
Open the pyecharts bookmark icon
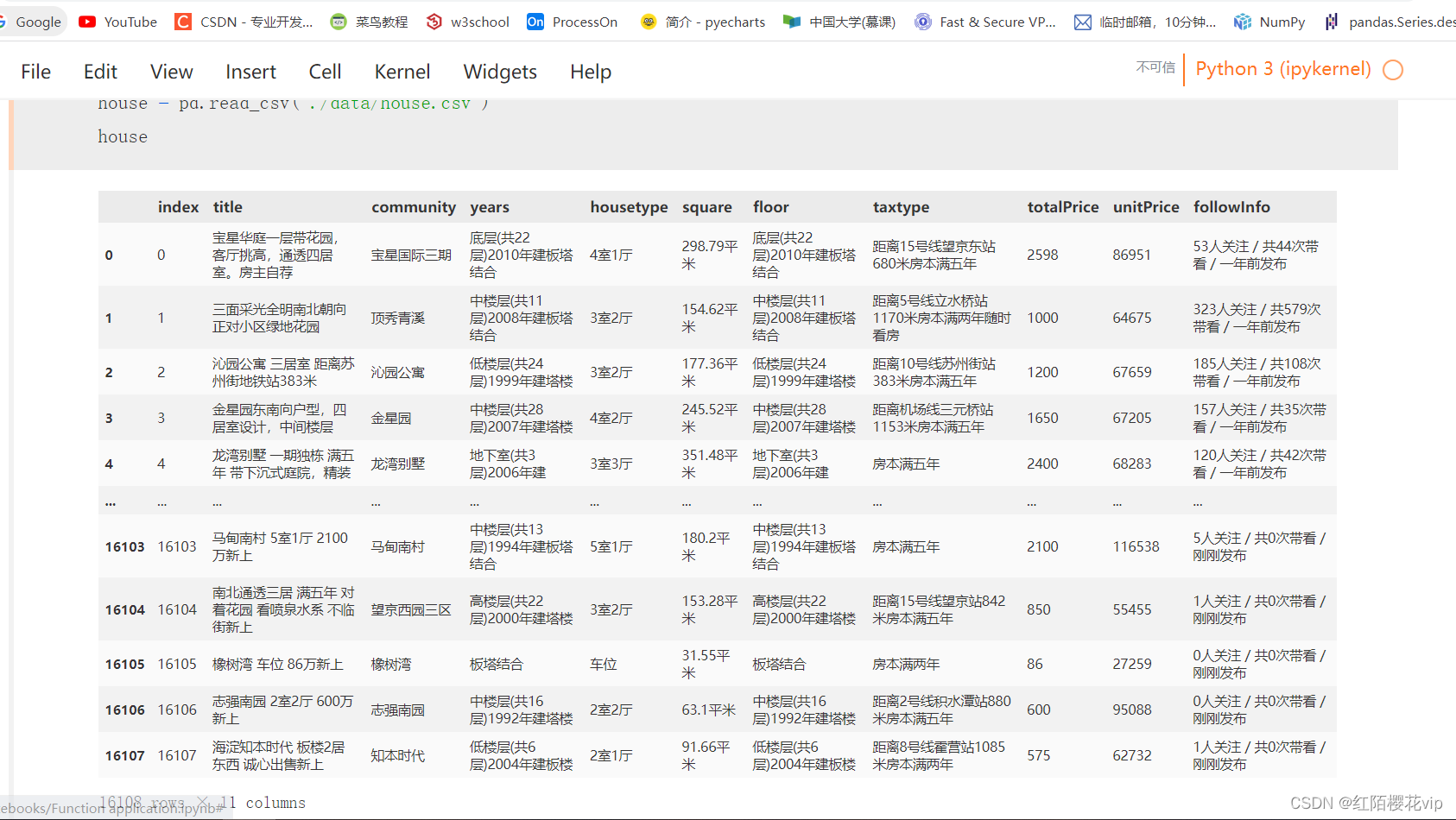pos(649,22)
